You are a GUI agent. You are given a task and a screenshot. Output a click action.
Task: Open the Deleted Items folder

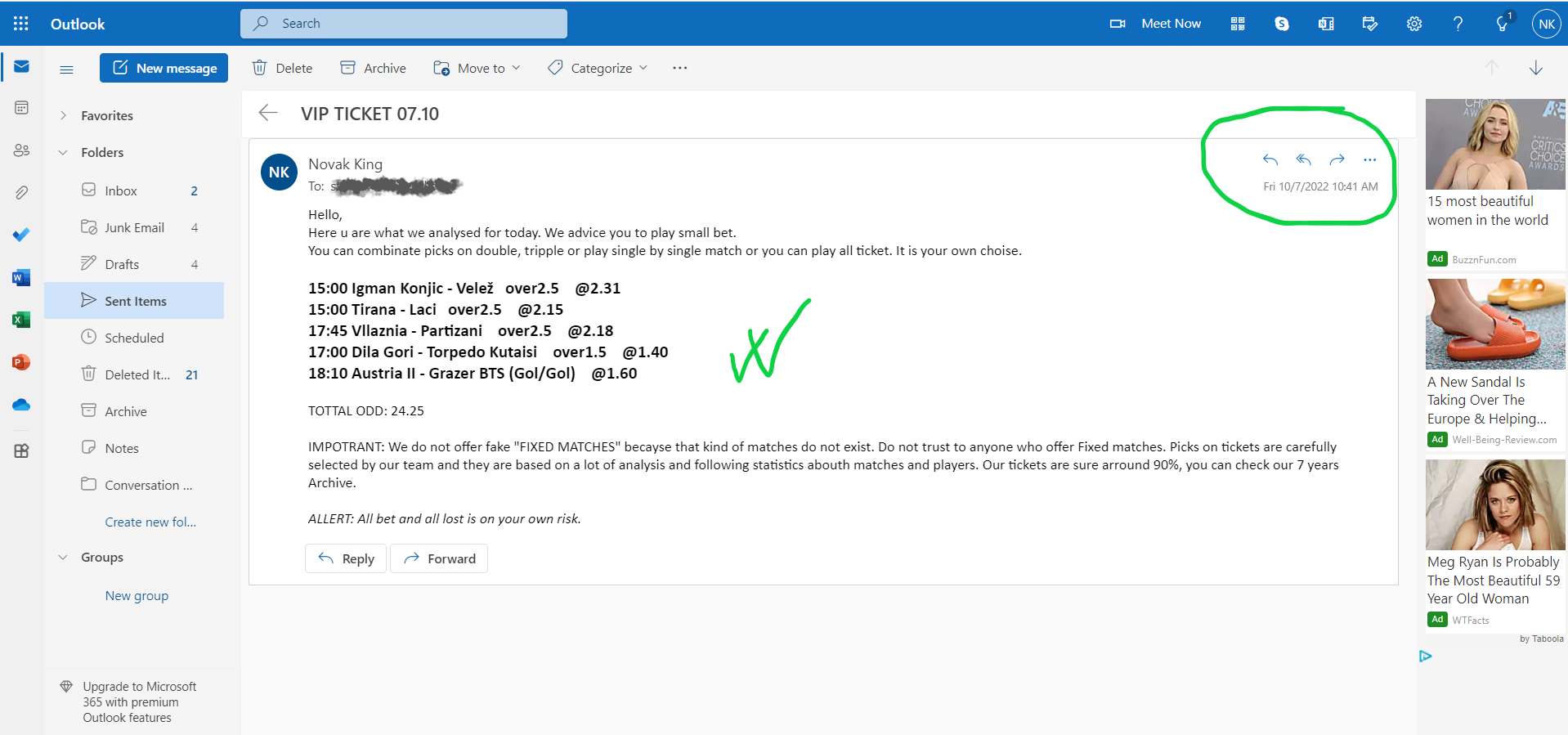(134, 374)
